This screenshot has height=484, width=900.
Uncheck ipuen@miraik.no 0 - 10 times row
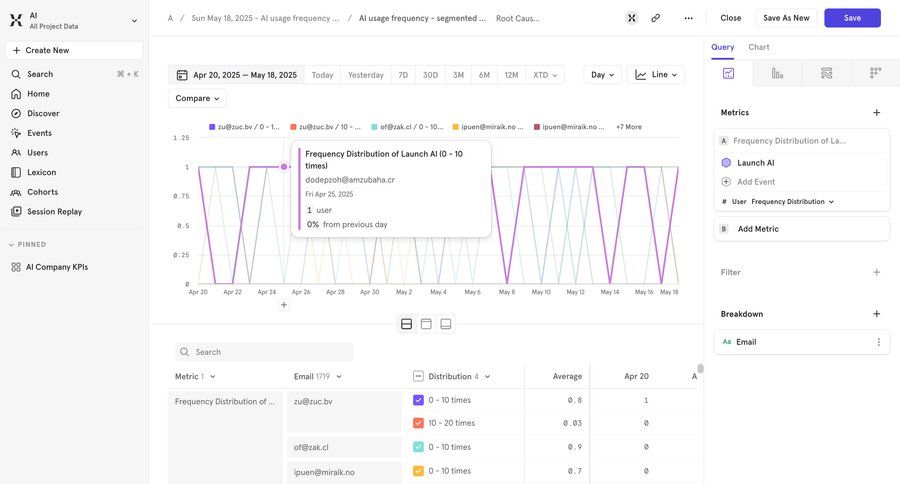pos(418,471)
